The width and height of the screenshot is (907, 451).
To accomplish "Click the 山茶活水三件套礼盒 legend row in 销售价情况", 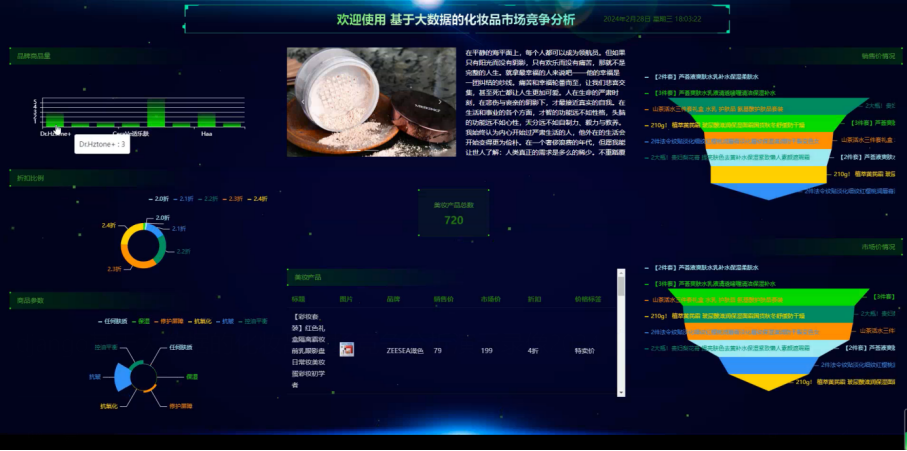I will coord(714,109).
